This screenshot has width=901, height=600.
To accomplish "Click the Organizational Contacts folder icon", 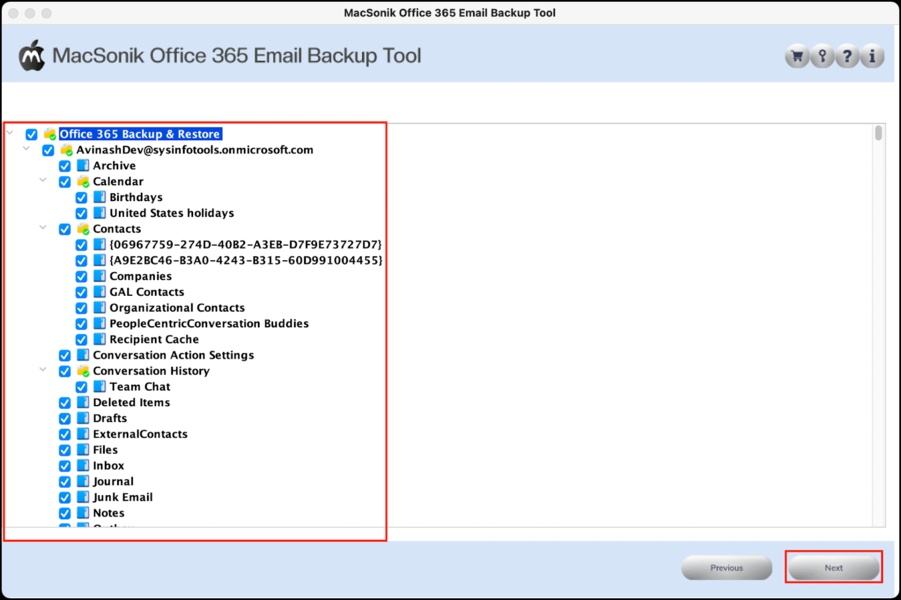I will 100,308.
